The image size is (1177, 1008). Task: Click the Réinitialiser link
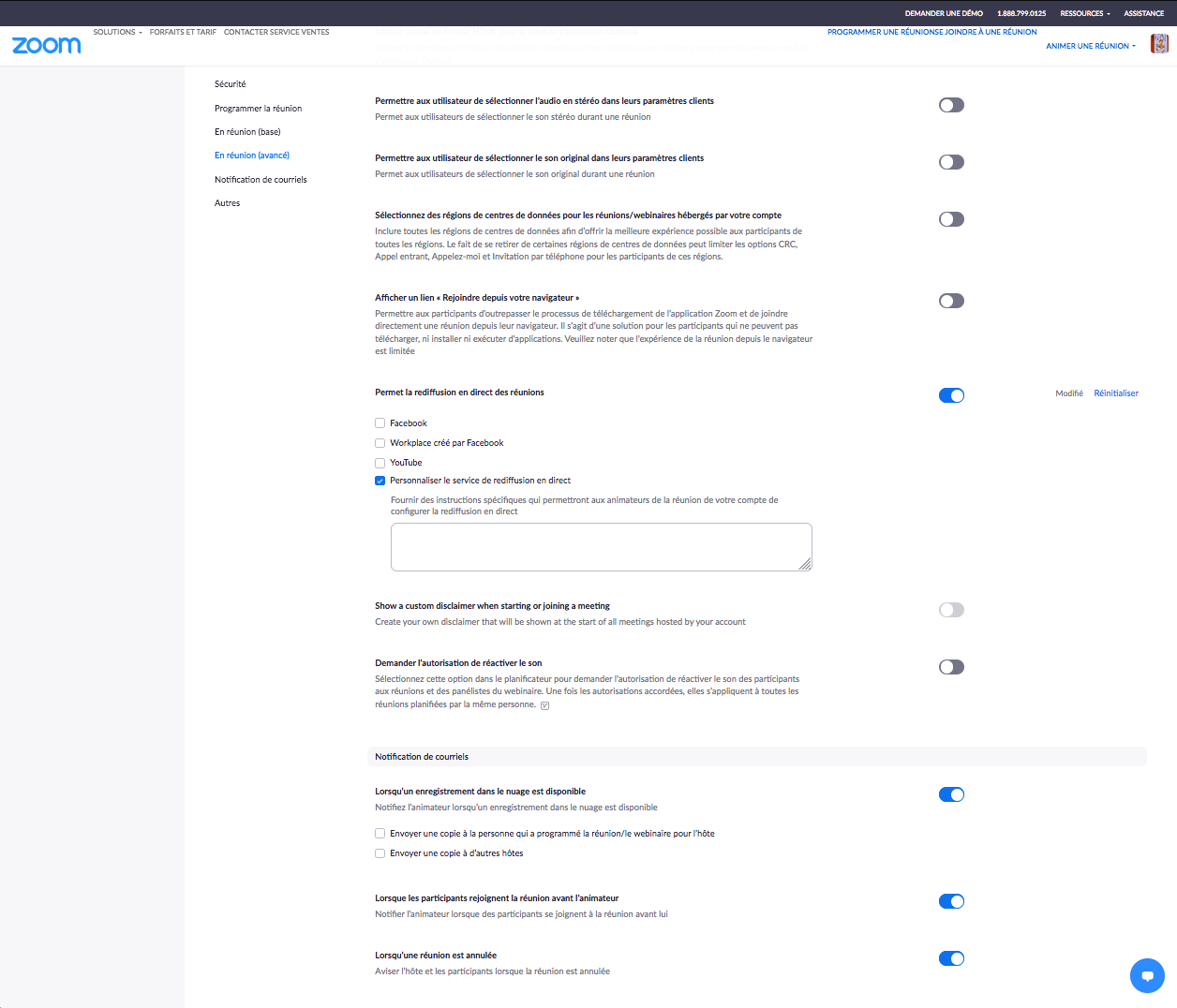click(x=1116, y=393)
